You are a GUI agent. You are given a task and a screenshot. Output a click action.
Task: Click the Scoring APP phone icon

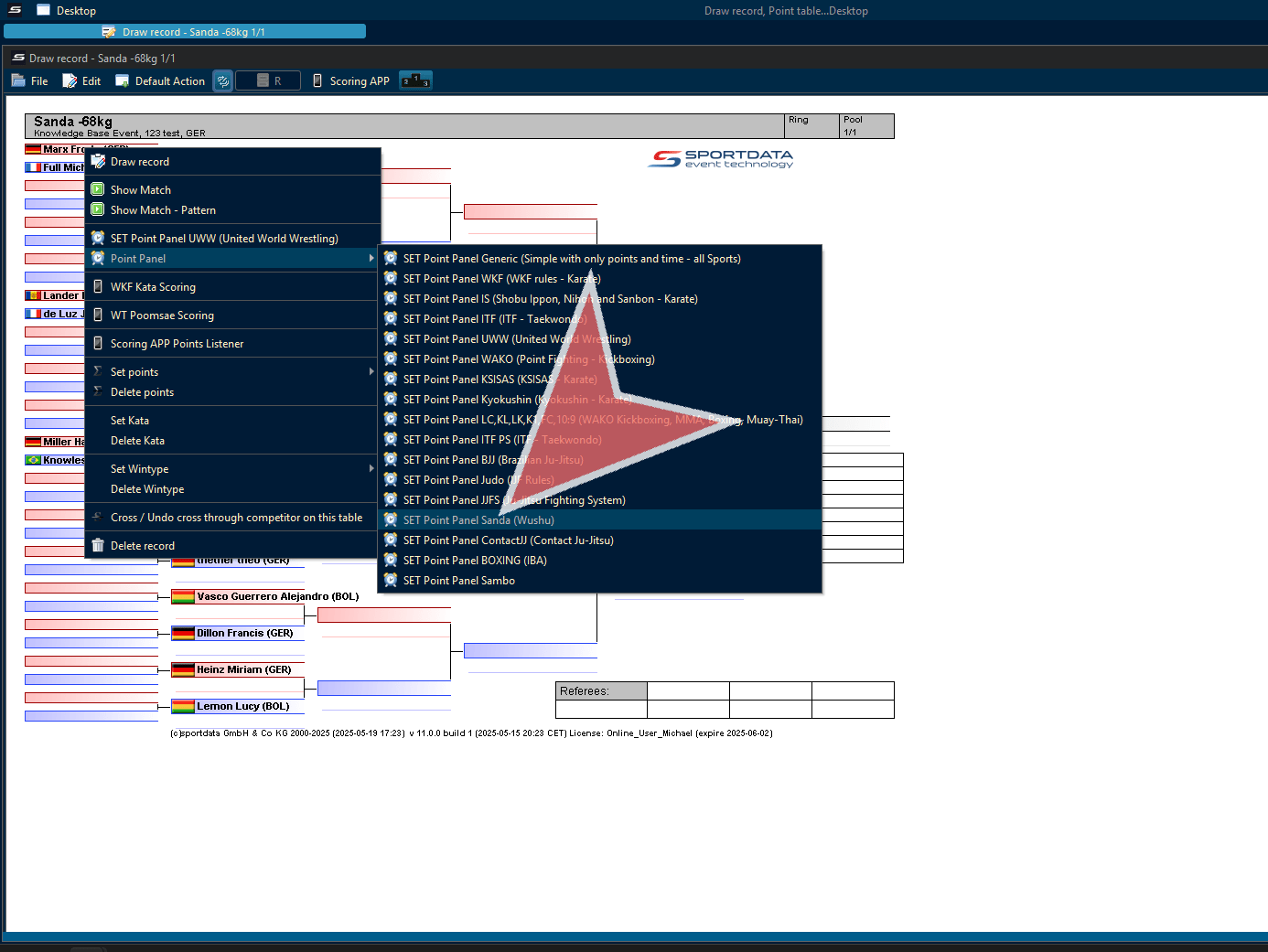point(317,81)
